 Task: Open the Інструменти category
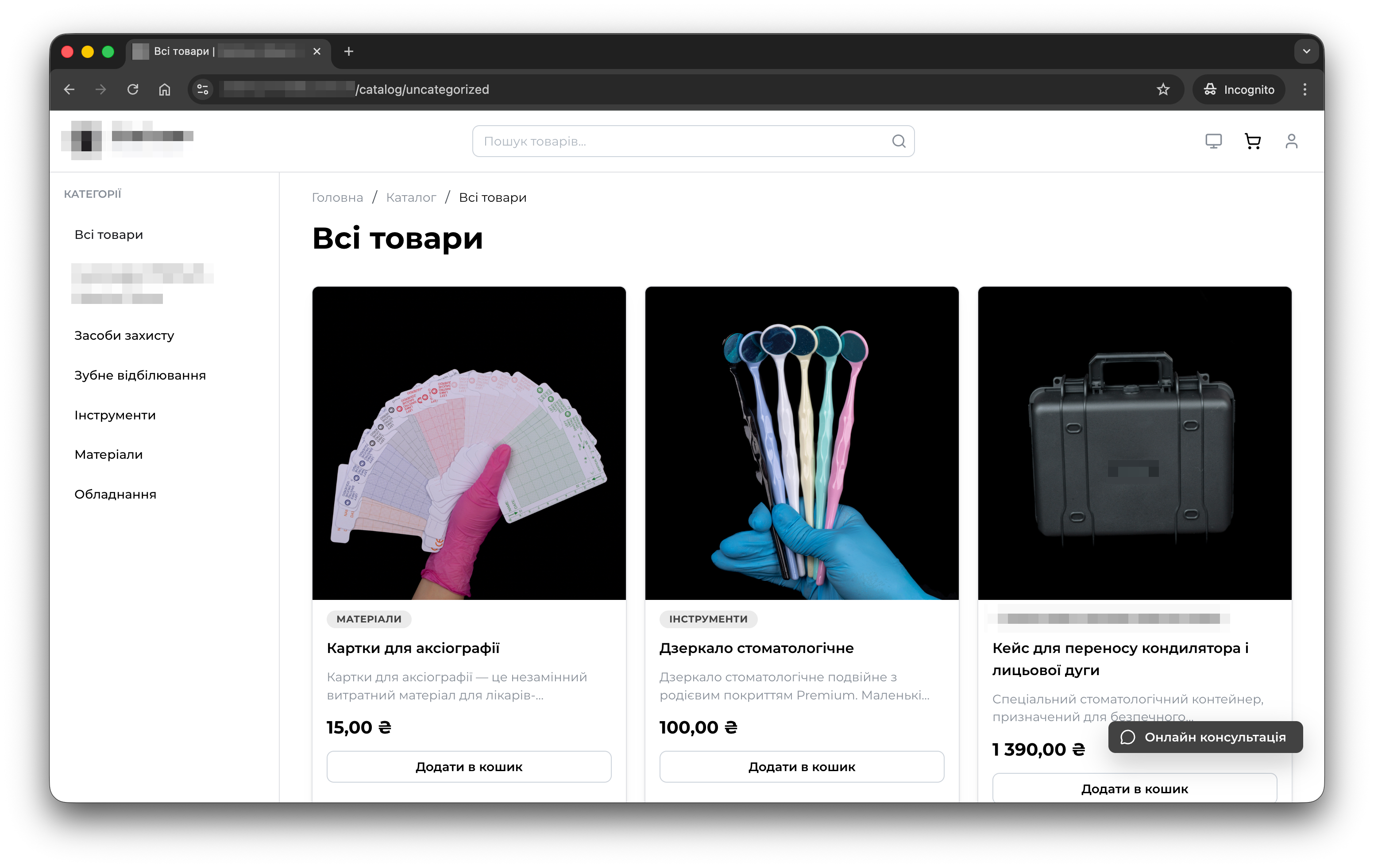tap(115, 415)
